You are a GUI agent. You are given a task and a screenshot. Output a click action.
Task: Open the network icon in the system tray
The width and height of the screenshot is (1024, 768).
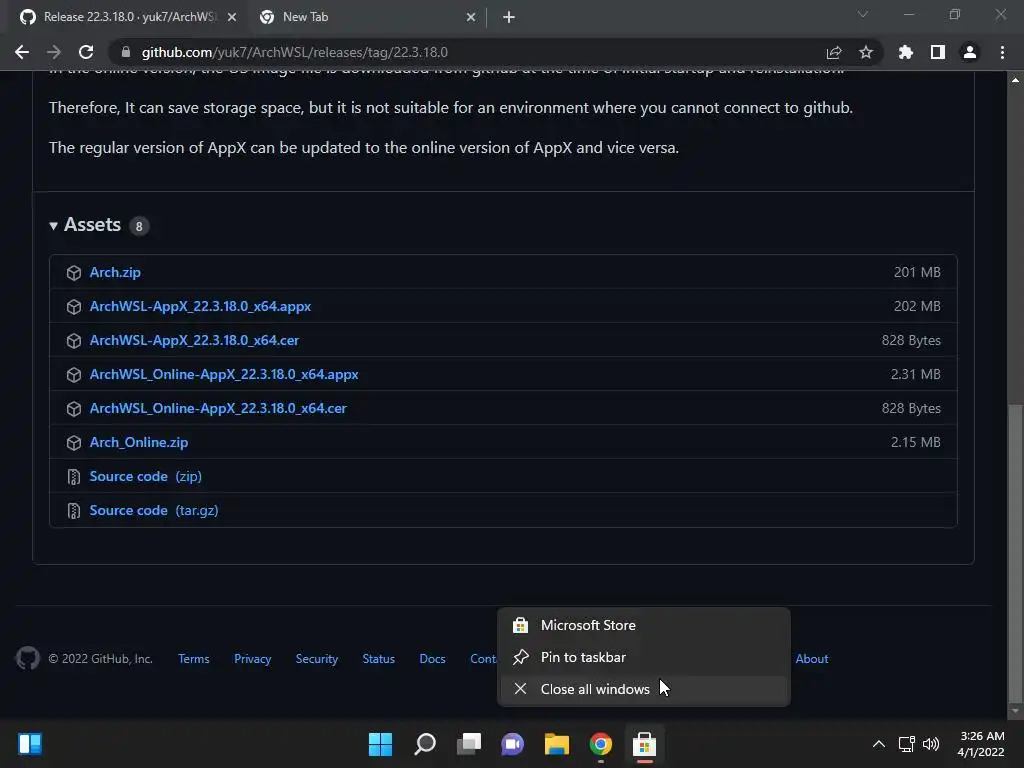click(x=906, y=744)
